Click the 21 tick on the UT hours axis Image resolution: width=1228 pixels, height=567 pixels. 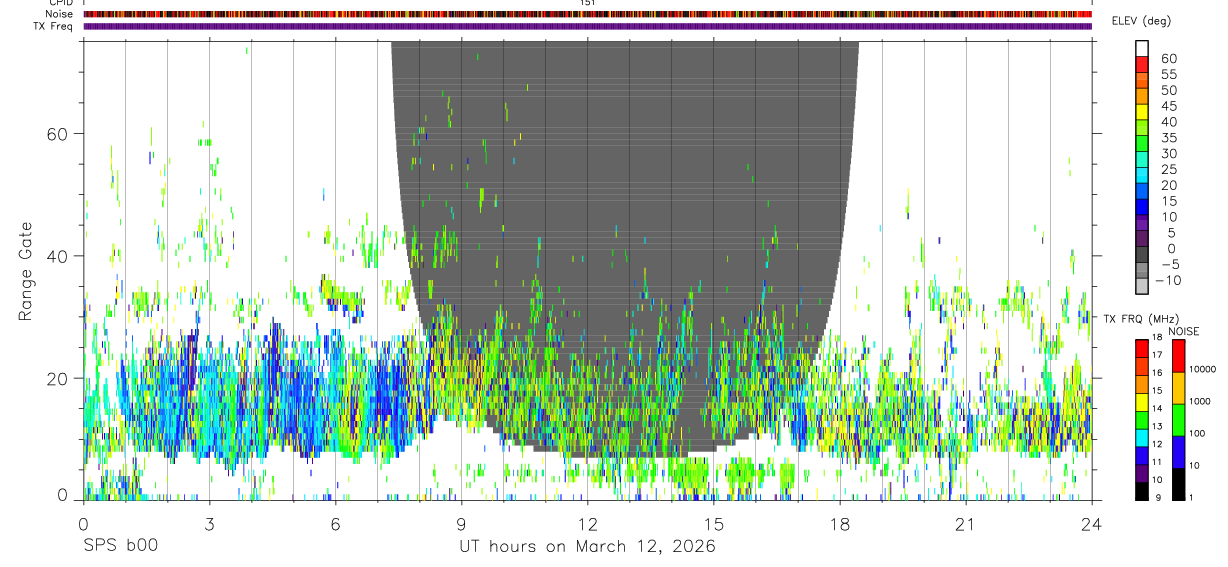[965, 524]
